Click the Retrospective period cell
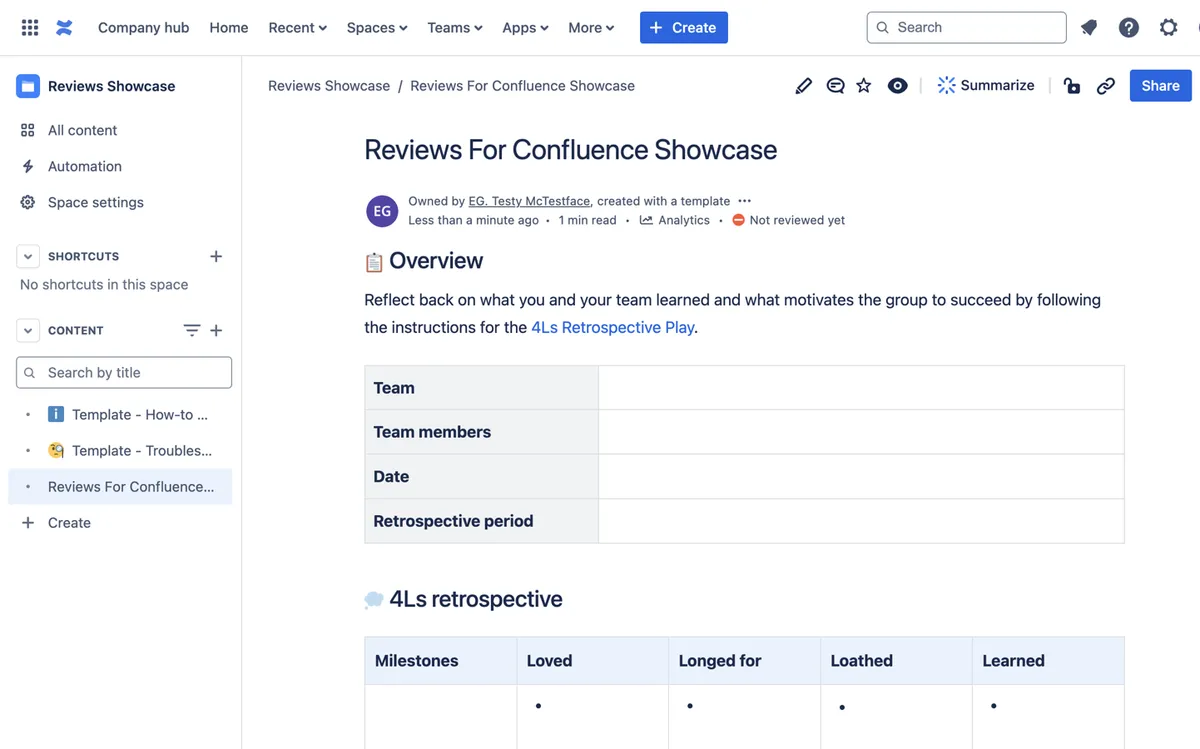This screenshot has width=1200, height=749. tap(481, 521)
